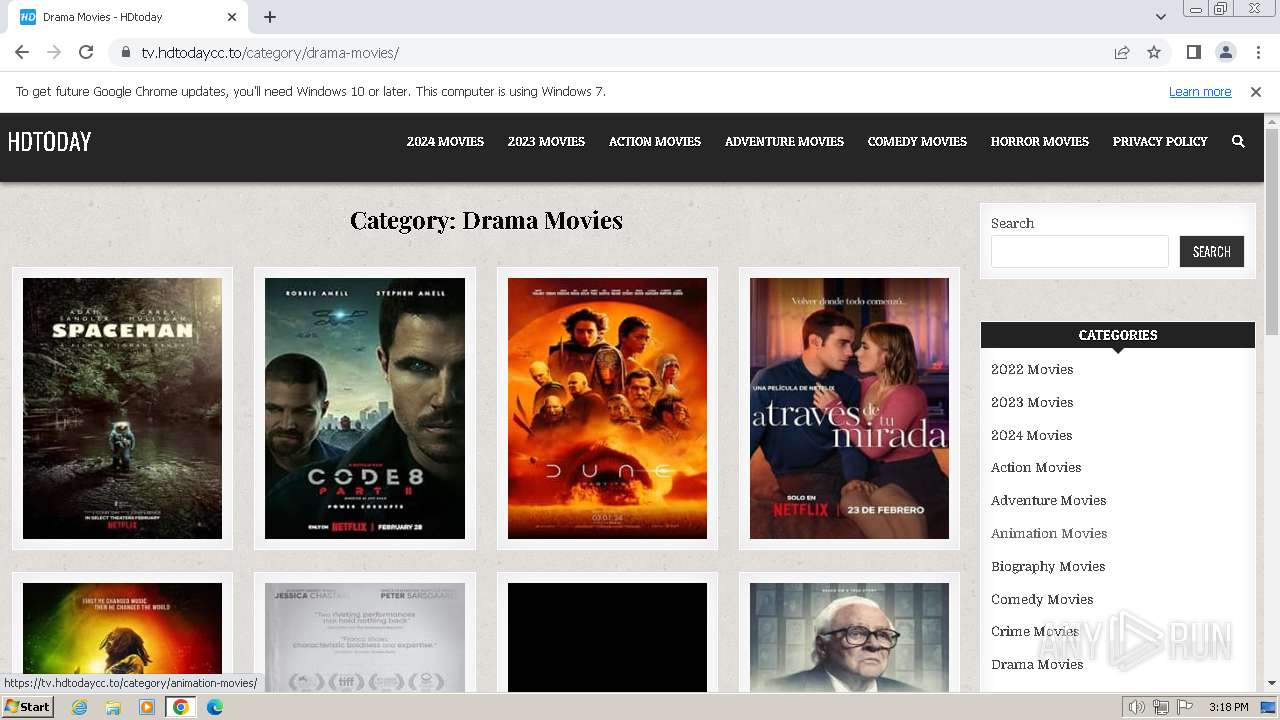Open the ADVENTURE MOVIES menu item

pos(784,142)
